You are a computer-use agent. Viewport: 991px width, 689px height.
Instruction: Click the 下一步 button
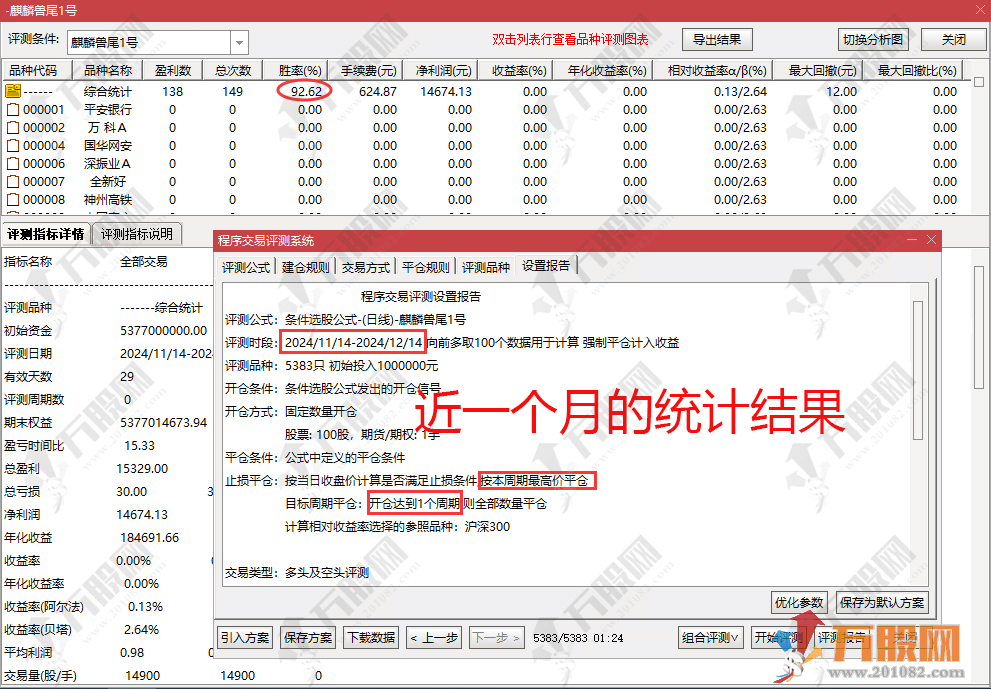click(x=497, y=637)
